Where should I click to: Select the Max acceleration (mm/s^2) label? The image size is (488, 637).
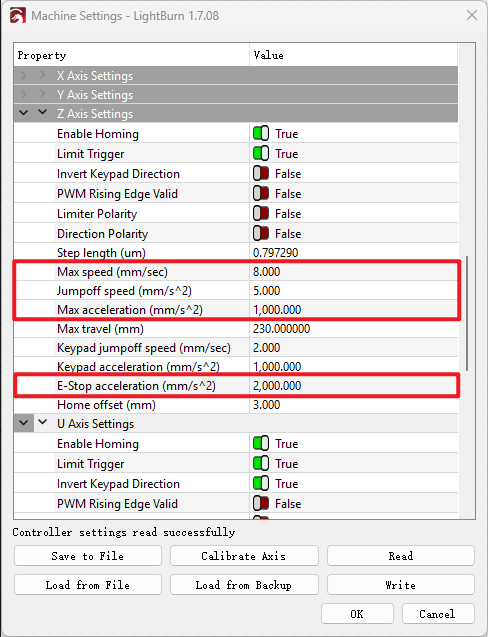click(x=130, y=310)
